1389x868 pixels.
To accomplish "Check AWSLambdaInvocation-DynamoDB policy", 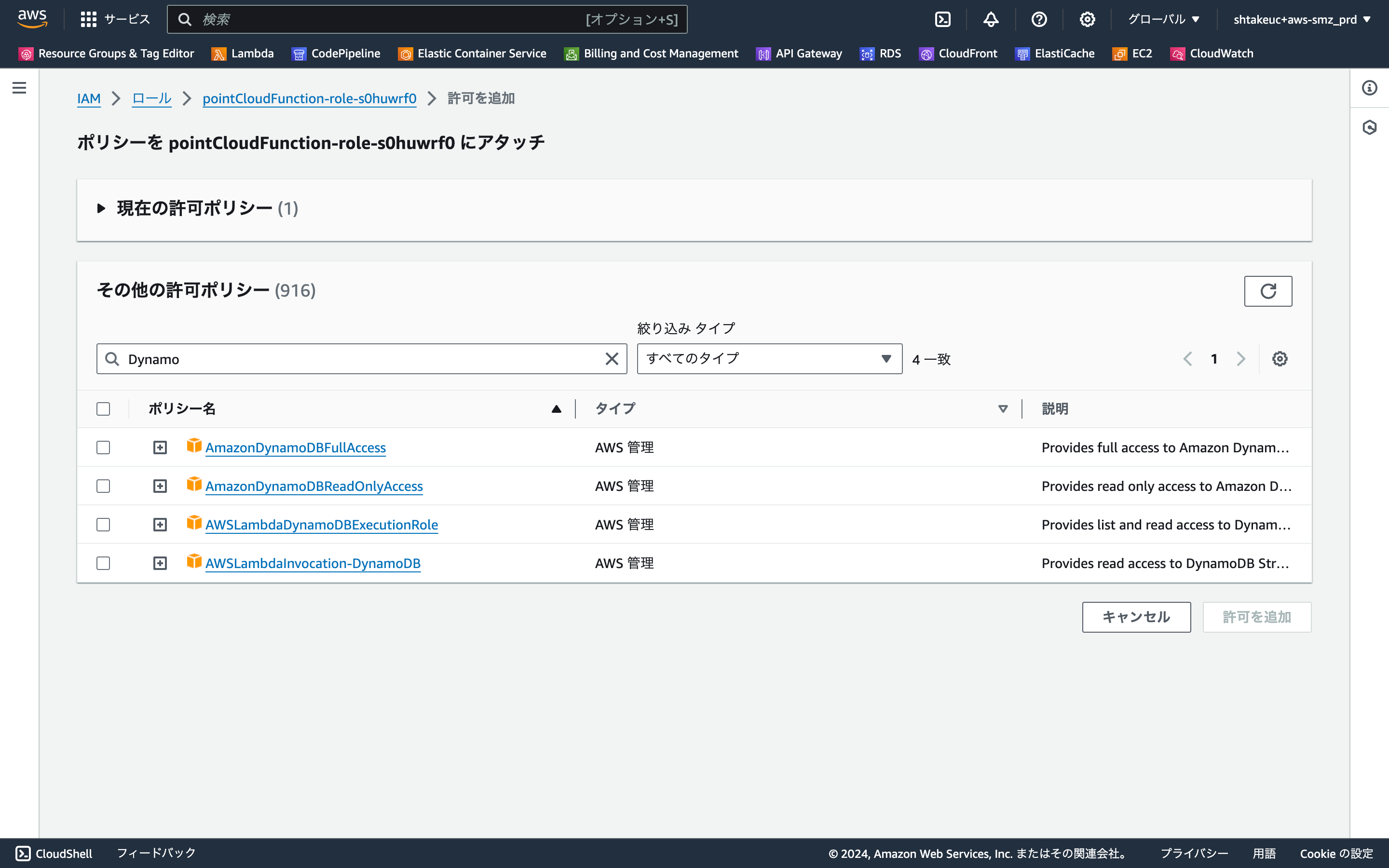I will coord(103,563).
